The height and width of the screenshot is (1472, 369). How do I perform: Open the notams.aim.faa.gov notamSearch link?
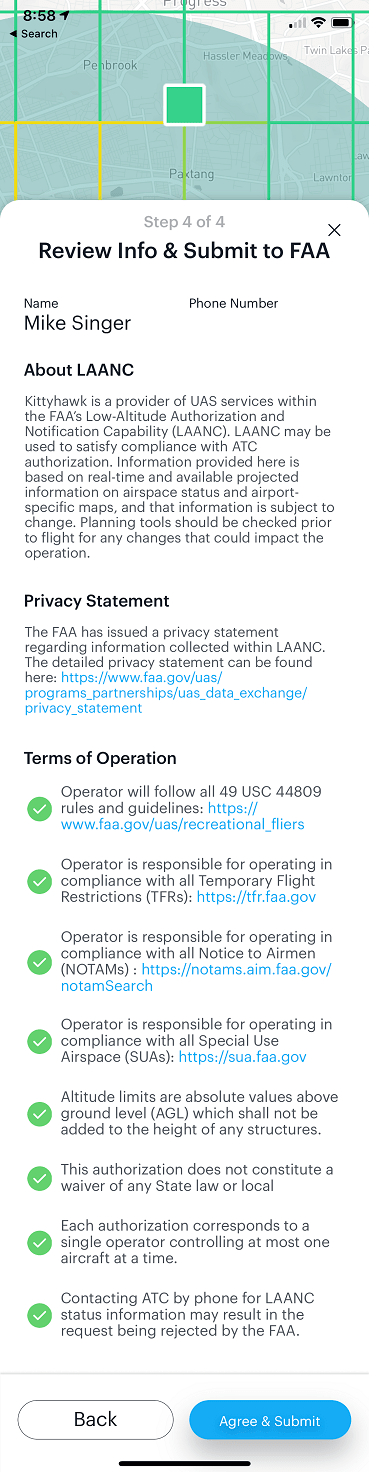[x=196, y=978]
